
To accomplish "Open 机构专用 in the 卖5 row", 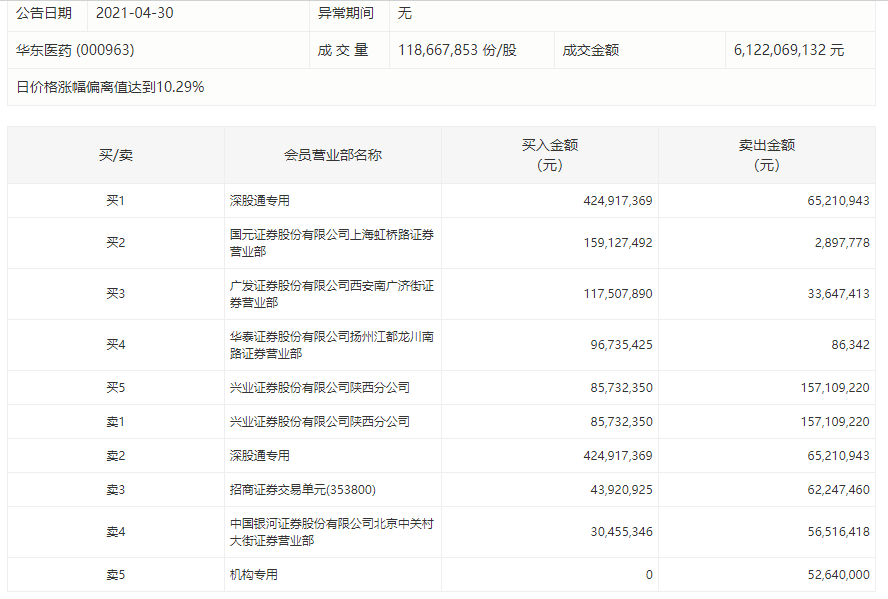I will [253, 575].
